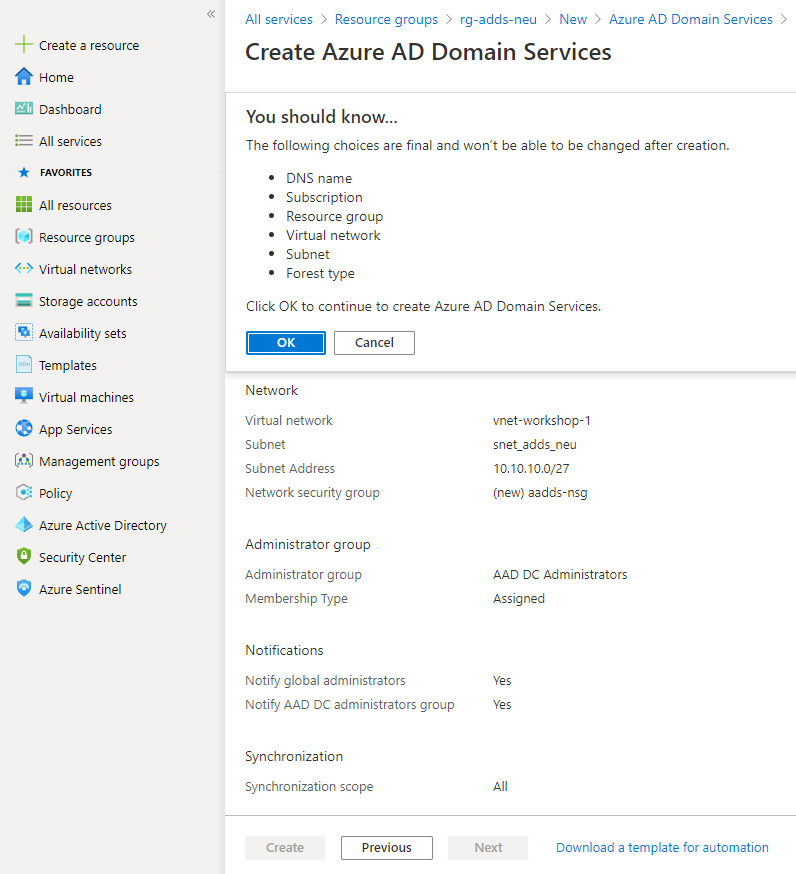Select the Virtual machines icon in the sidebar
Viewport: 796px width, 874px height.
(22, 397)
